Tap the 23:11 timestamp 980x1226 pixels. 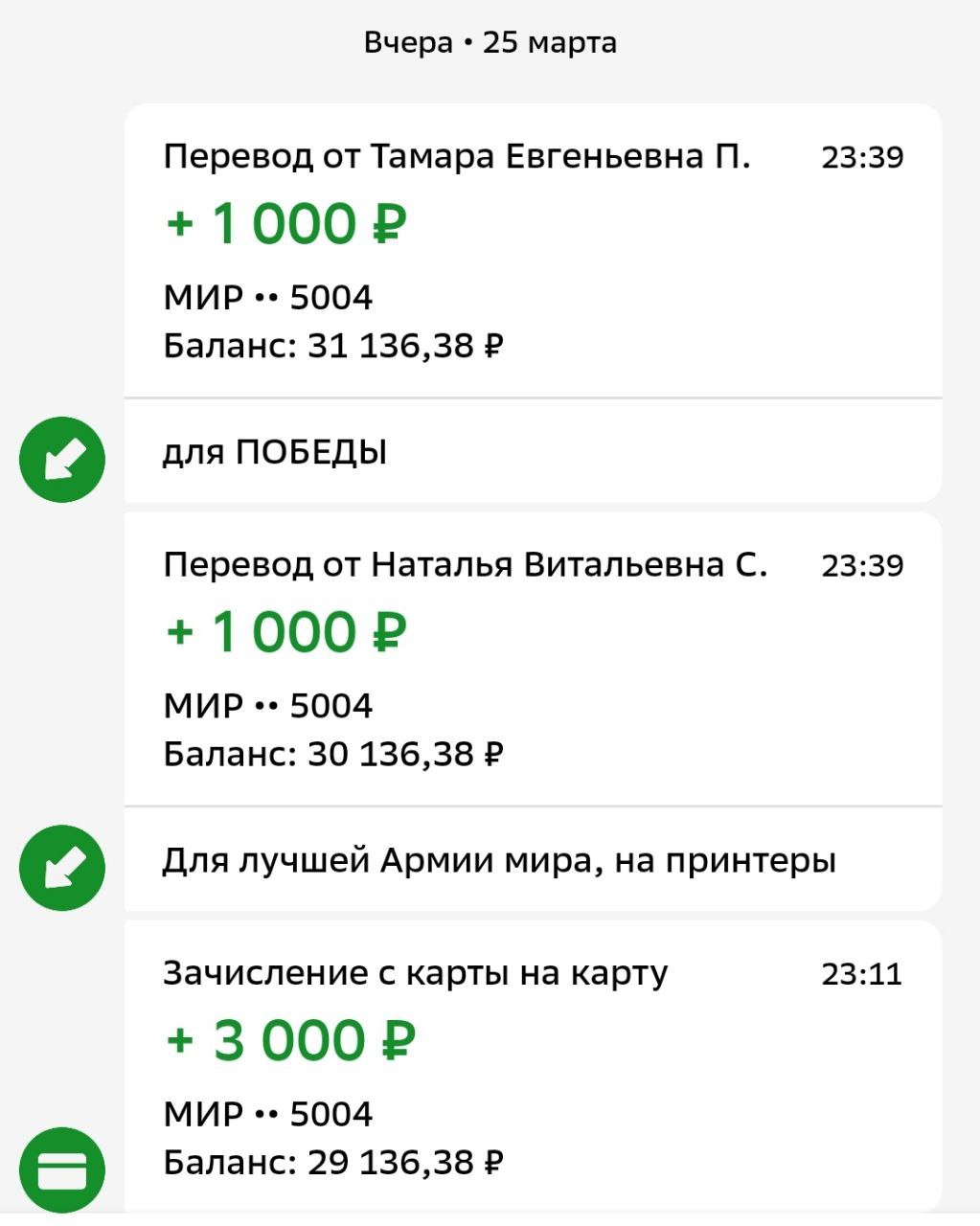[862, 974]
